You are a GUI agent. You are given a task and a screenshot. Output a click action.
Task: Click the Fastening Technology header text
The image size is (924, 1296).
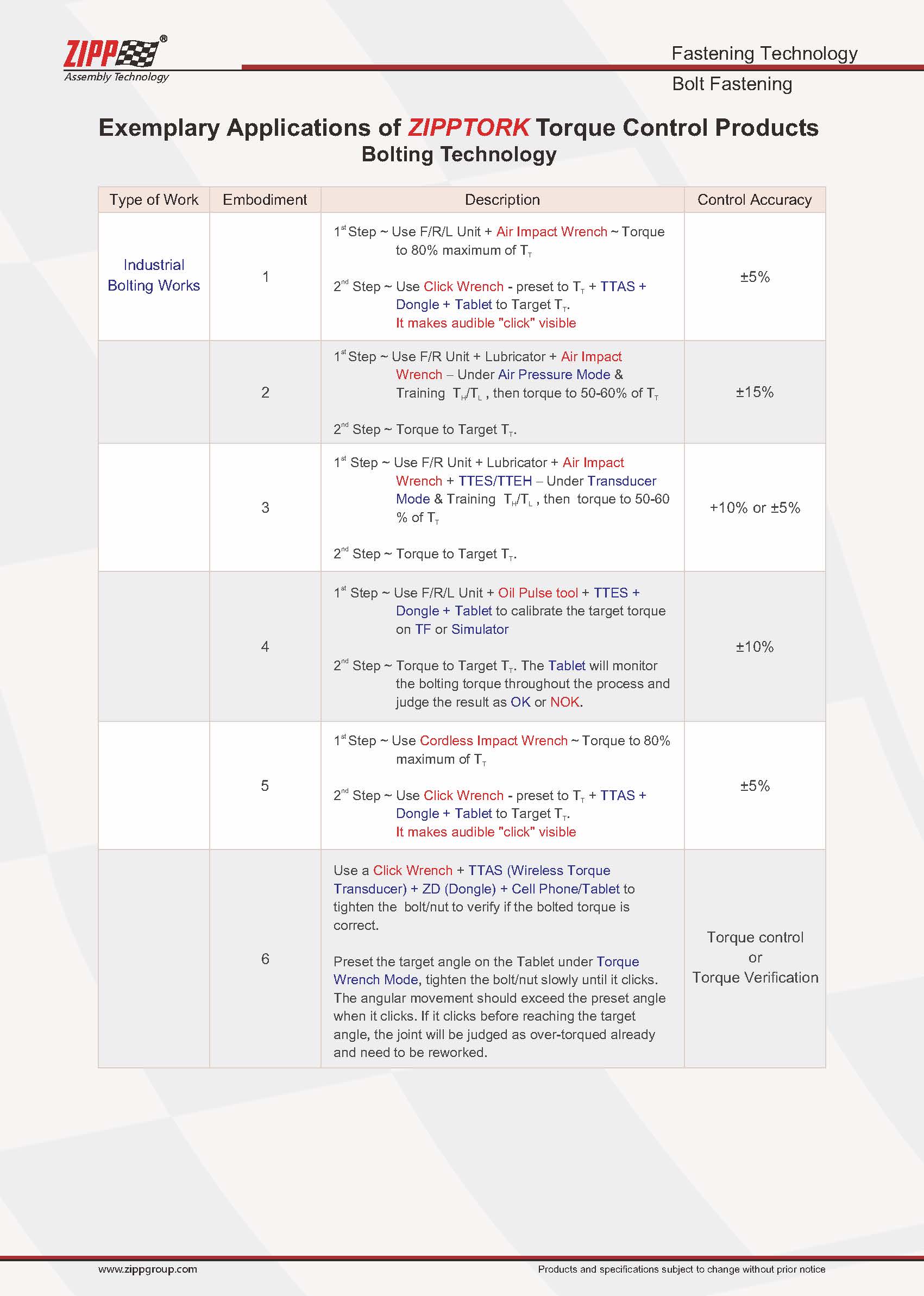764,53
